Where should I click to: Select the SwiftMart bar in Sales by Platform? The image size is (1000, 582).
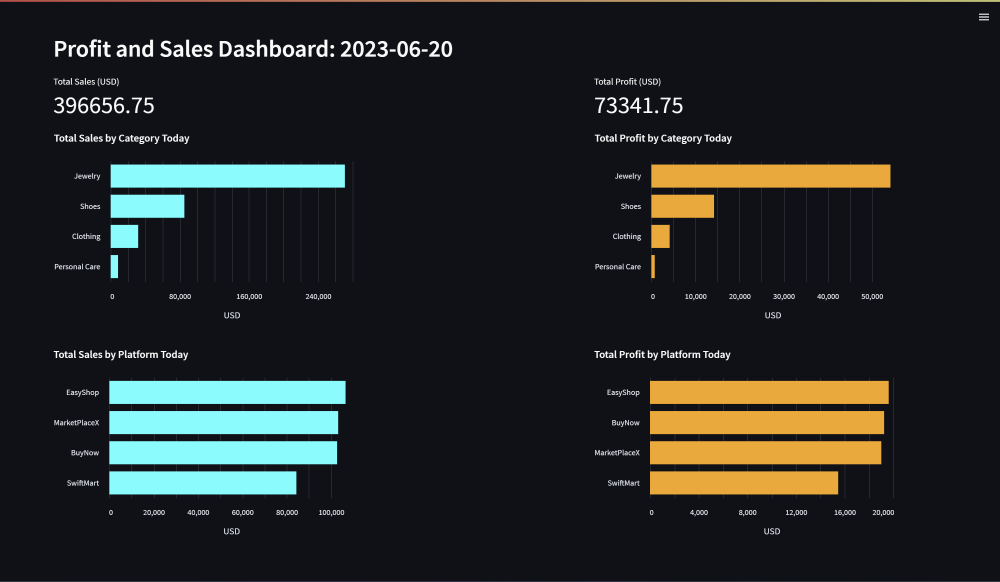pos(203,483)
